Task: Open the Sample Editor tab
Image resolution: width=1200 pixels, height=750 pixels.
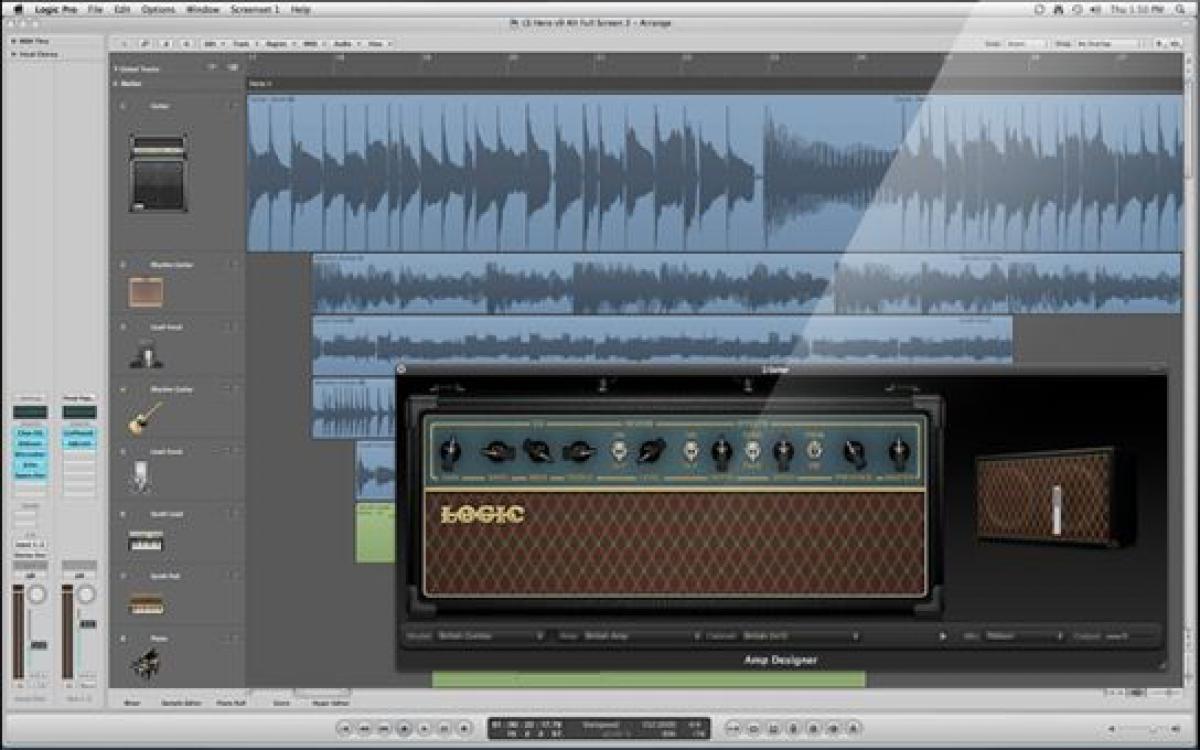Action: [x=179, y=703]
